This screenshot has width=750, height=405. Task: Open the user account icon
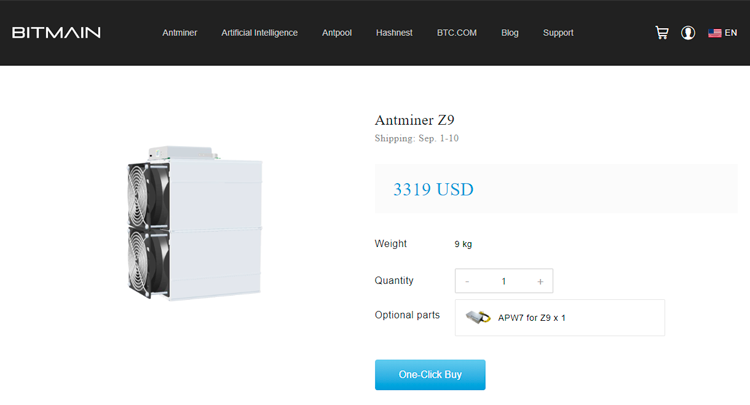point(688,33)
